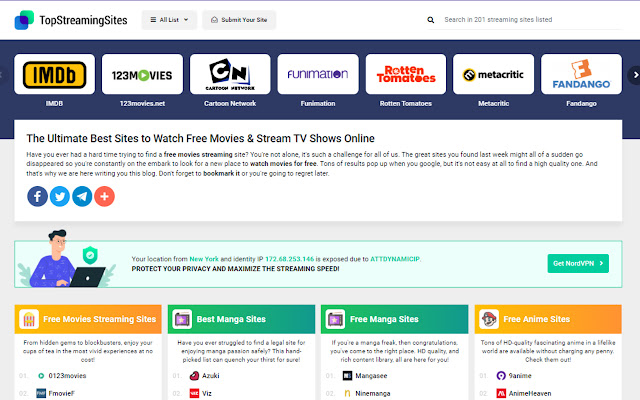Open the 0123movies list entry
The image size is (640, 400).
click(67, 376)
